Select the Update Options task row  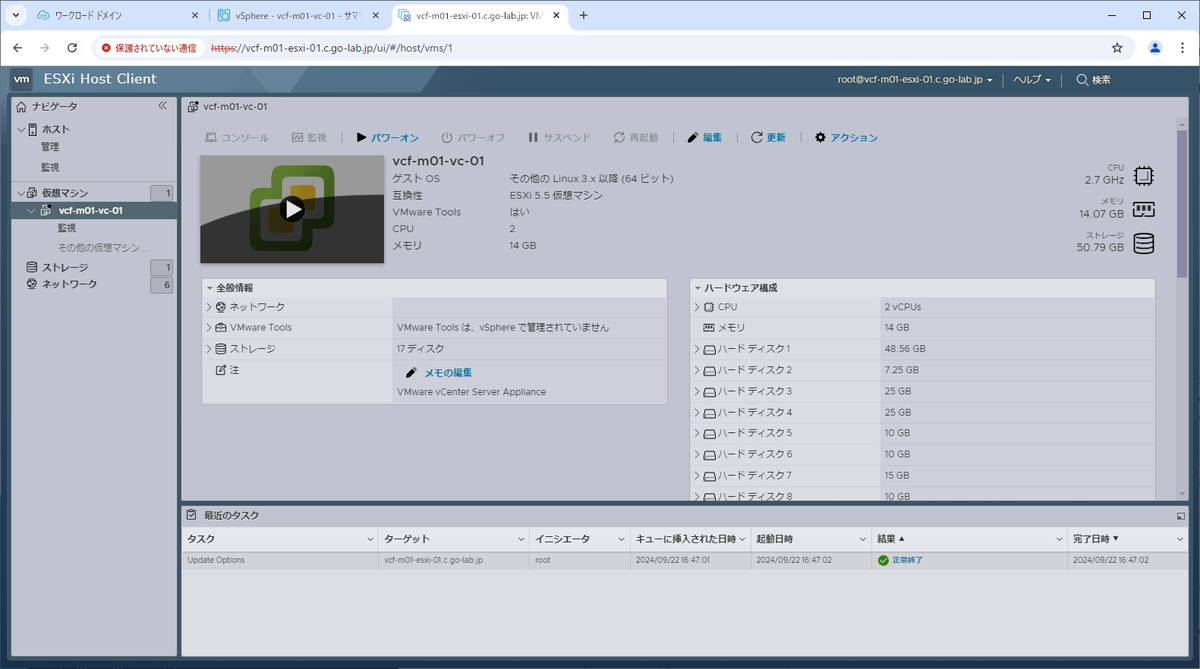(685, 560)
